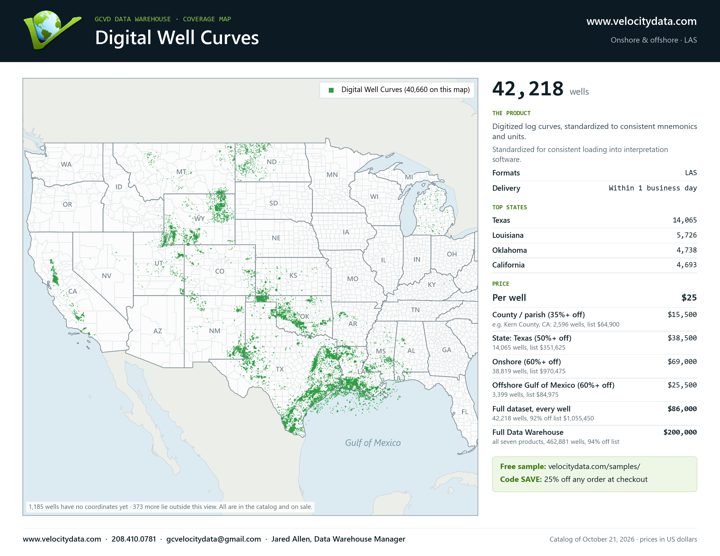Screen dimensions: 720x556
Task: Click the ND state label on map
Action: tap(271, 162)
